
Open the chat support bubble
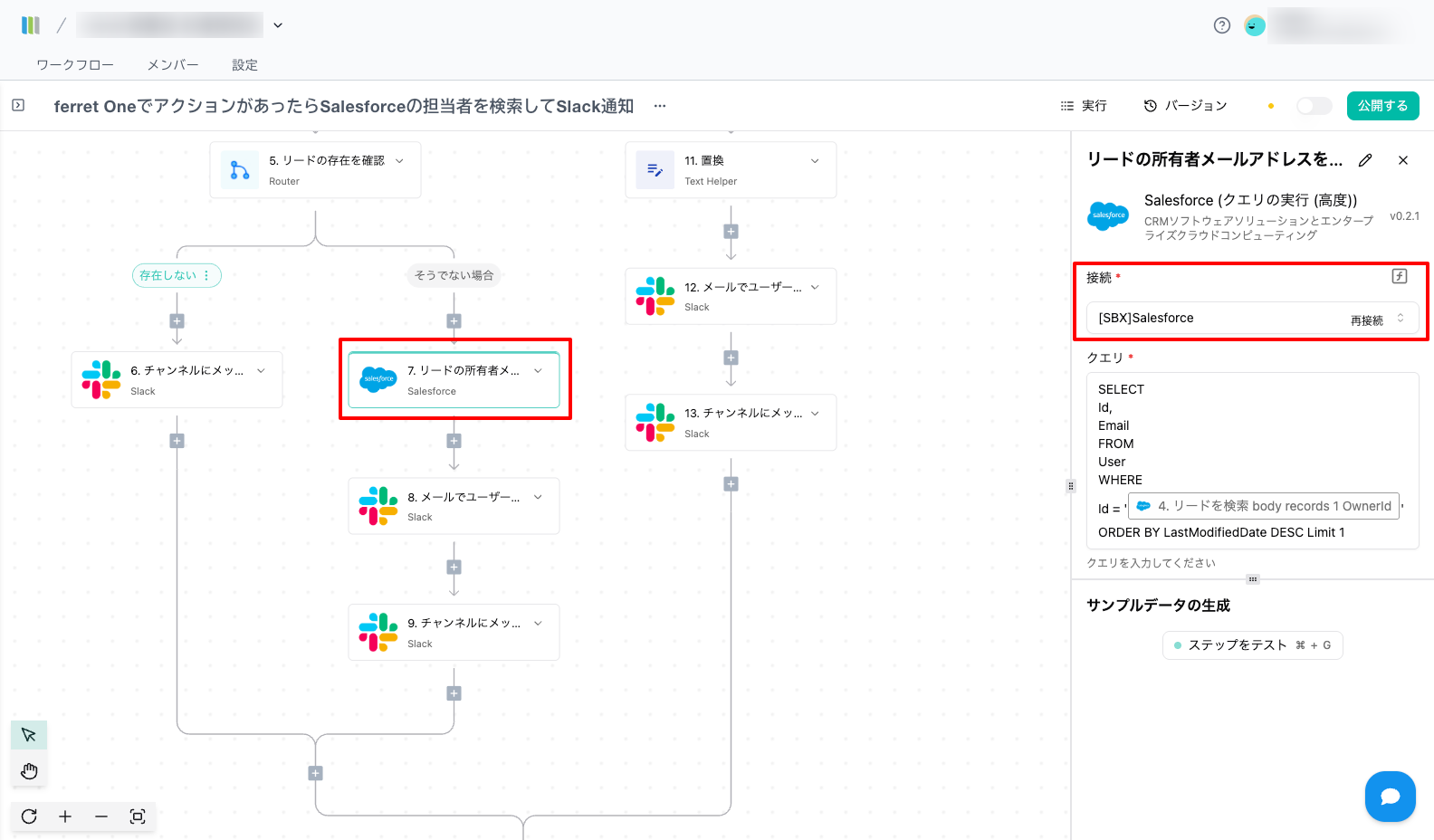pyautogui.click(x=1391, y=797)
